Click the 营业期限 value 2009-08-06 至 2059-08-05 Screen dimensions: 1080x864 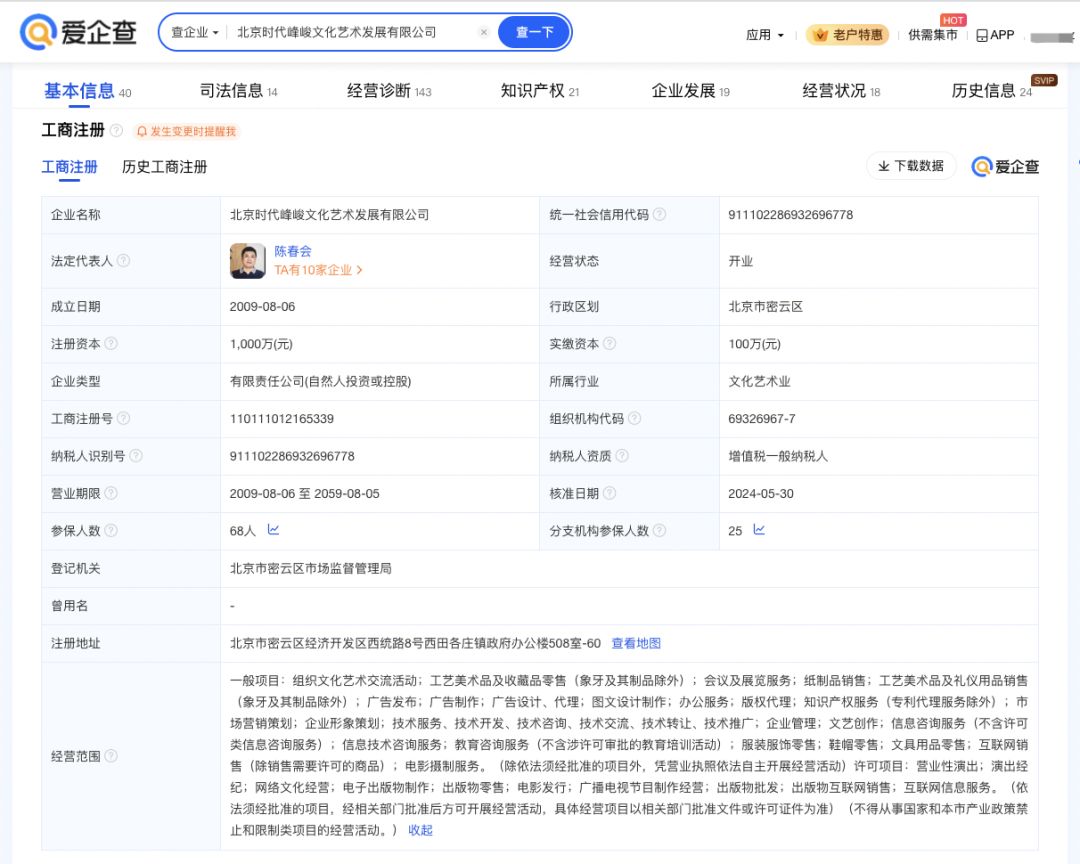click(x=304, y=493)
